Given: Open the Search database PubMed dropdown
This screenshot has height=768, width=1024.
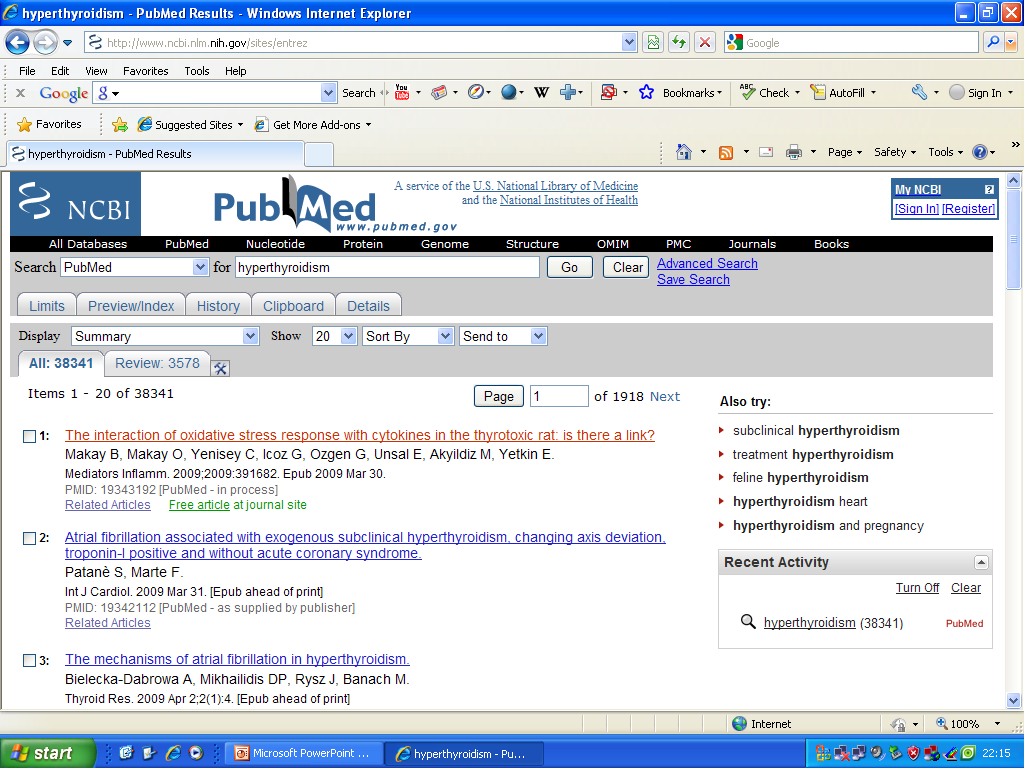Looking at the screenshot, I should pyautogui.click(x=200, y=267).
